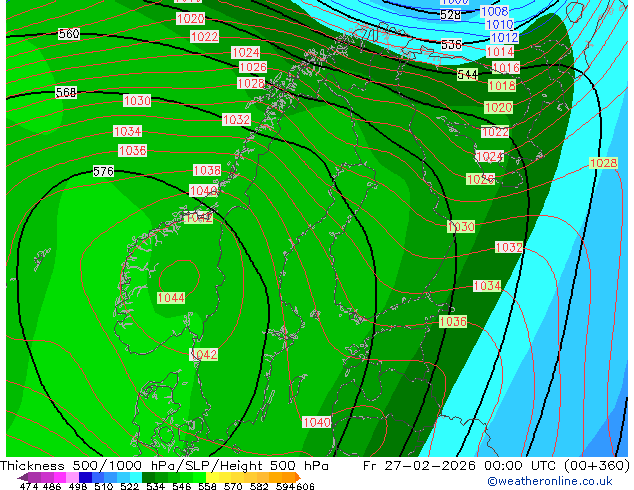Click the light pink legend swatch

point(72,477)
